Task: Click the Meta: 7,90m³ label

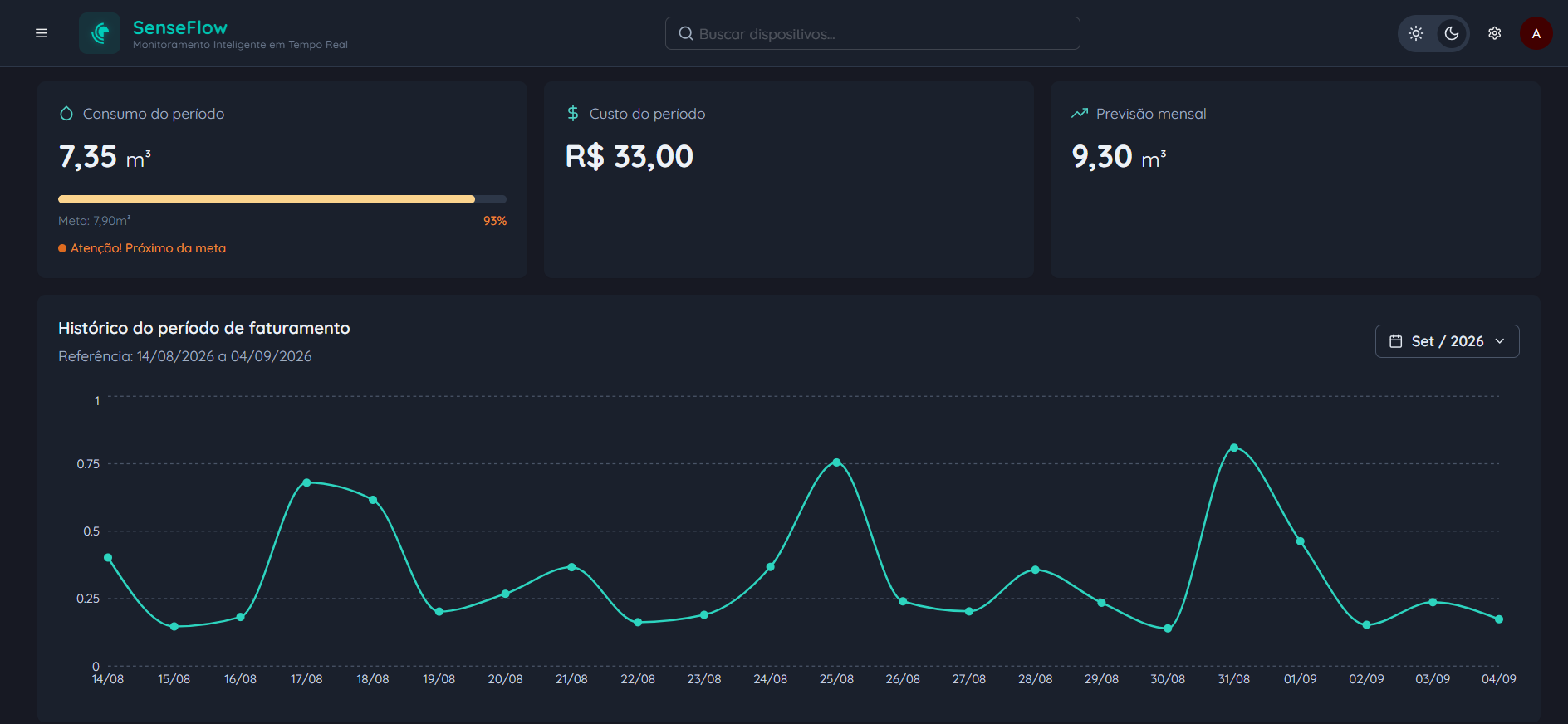Action: point(95,221)
